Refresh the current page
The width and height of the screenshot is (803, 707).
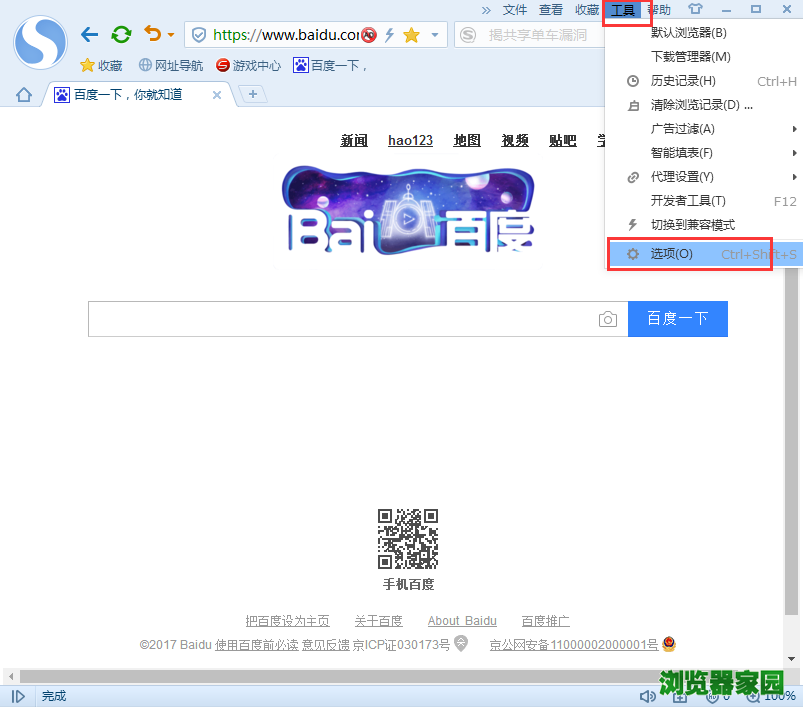click(121, 33)
